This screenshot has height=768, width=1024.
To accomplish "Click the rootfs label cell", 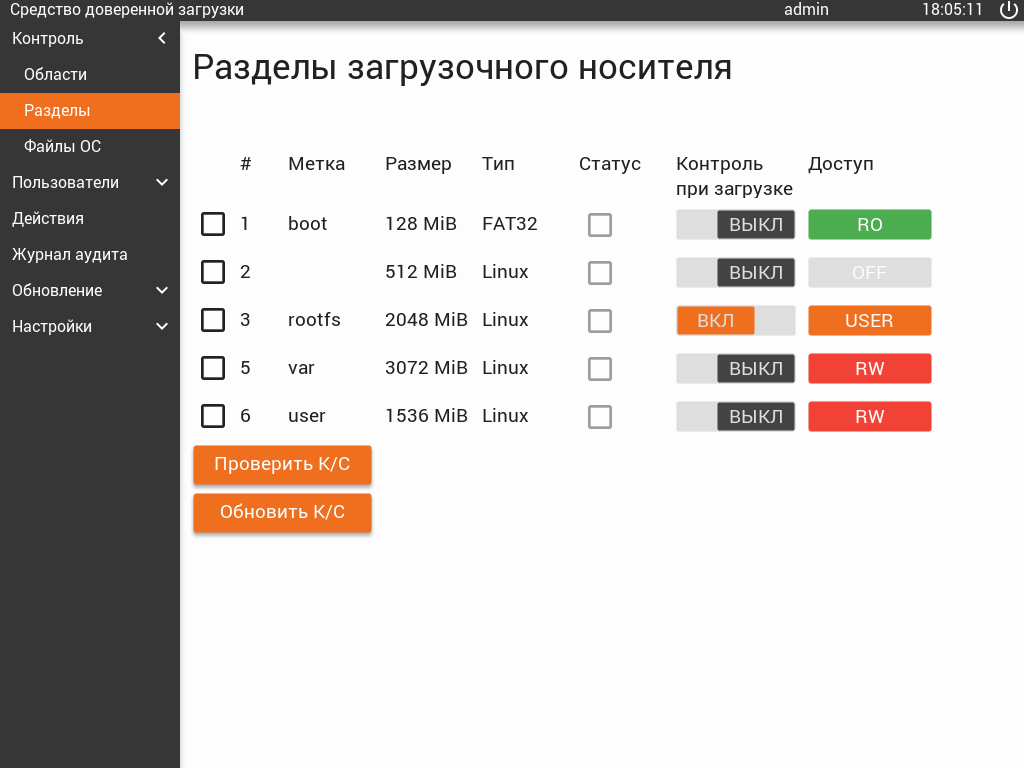I will point(314,320).
